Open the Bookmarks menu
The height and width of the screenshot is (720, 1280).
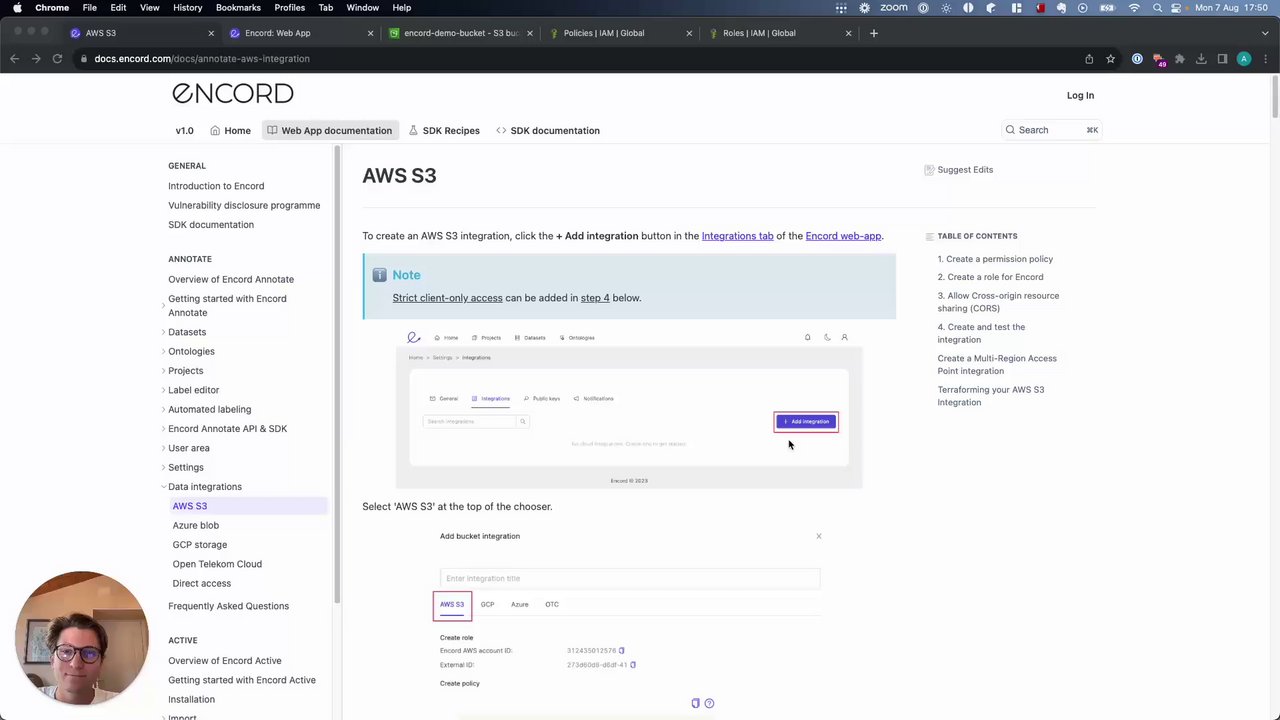click(x=238, y=7)
